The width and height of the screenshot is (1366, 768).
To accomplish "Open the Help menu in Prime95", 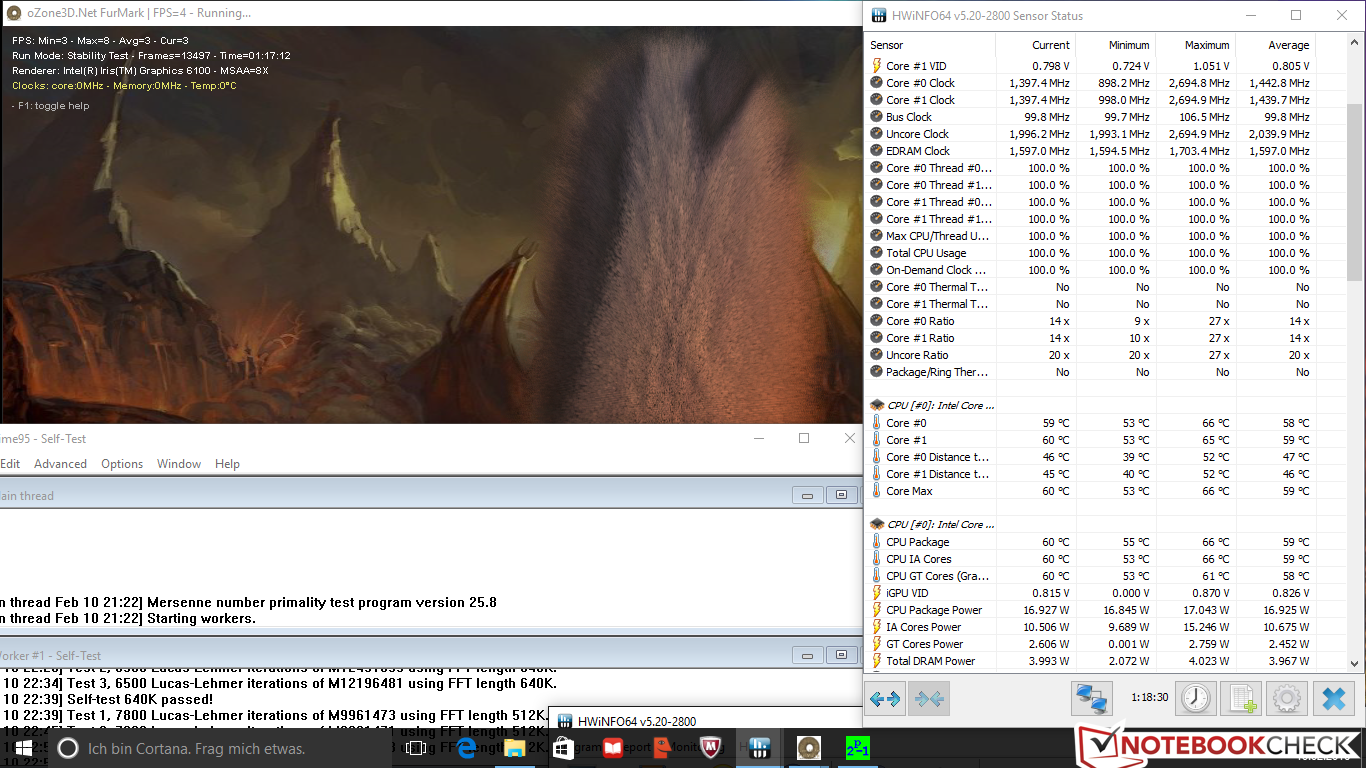I will [x=227, y=464].
